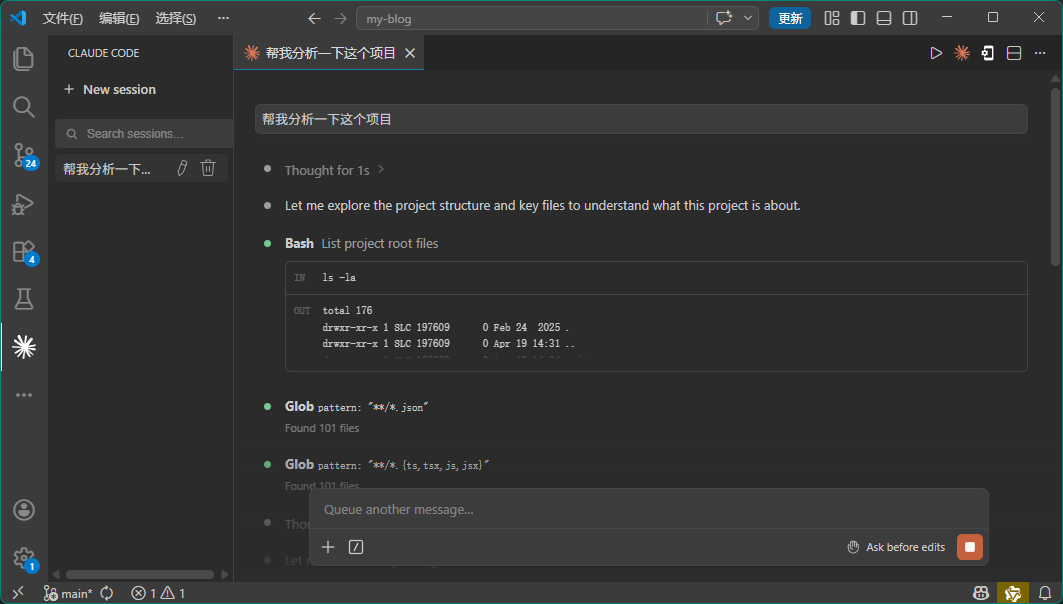Toggle the primary side bar
This screenshot has height=604, width=1063.
coord(858,18)
